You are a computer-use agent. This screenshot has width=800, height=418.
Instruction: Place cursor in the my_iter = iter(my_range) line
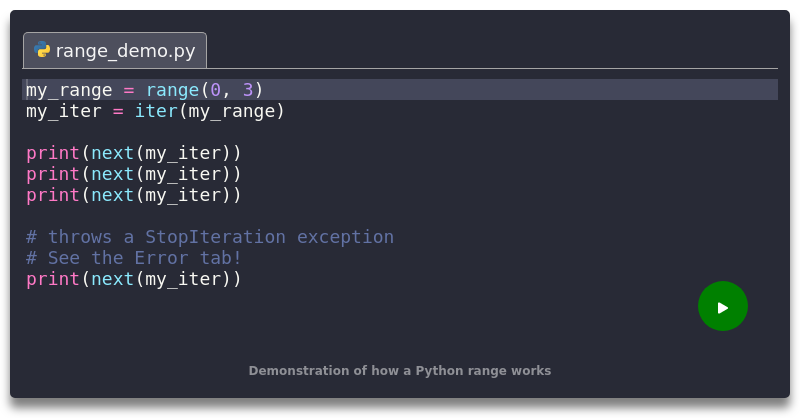point(155,111)
